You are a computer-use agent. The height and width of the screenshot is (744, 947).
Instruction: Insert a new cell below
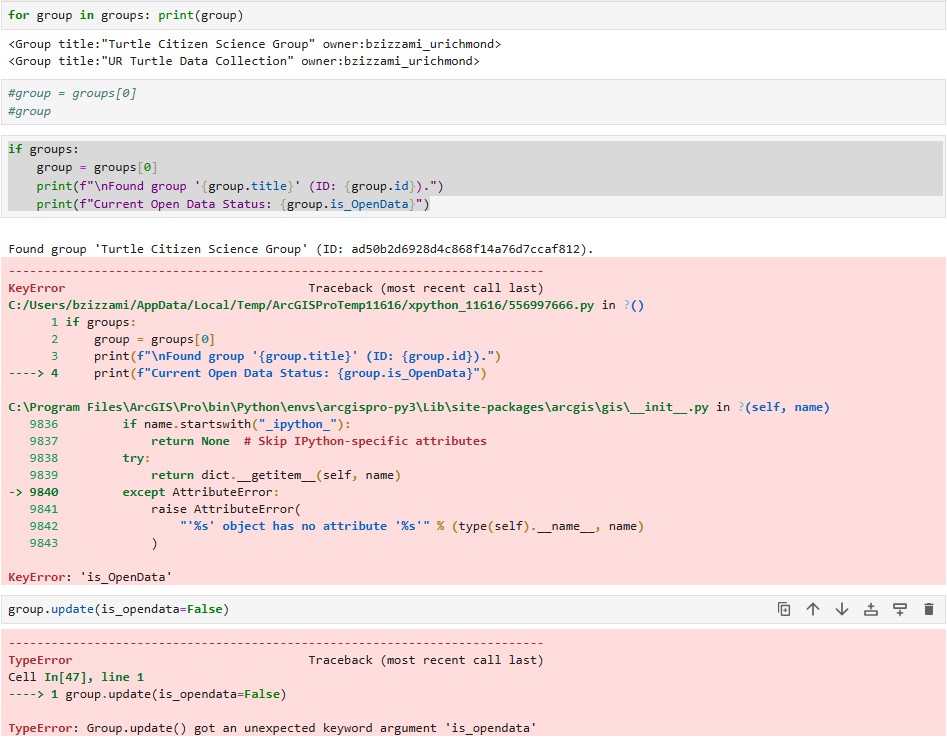pyautogui.click(x=900, y=609)
